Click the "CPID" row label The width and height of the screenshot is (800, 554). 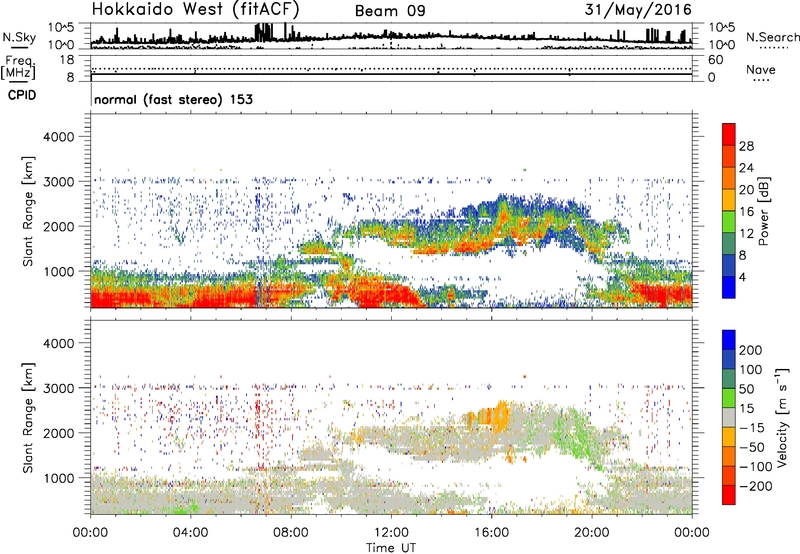pos(22,95)
